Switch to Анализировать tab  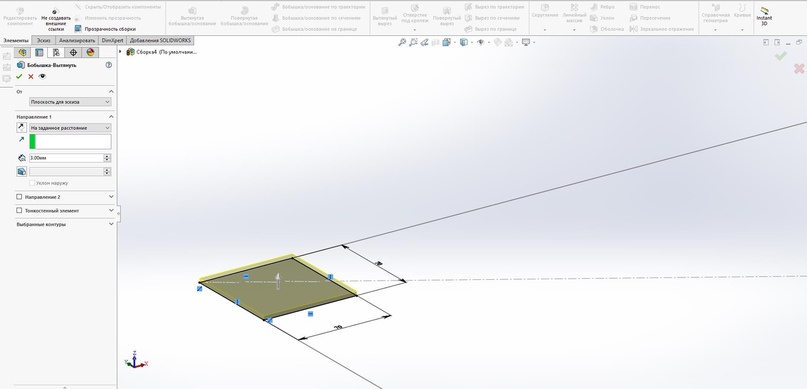pyautogui.click(x=77, y=40)
